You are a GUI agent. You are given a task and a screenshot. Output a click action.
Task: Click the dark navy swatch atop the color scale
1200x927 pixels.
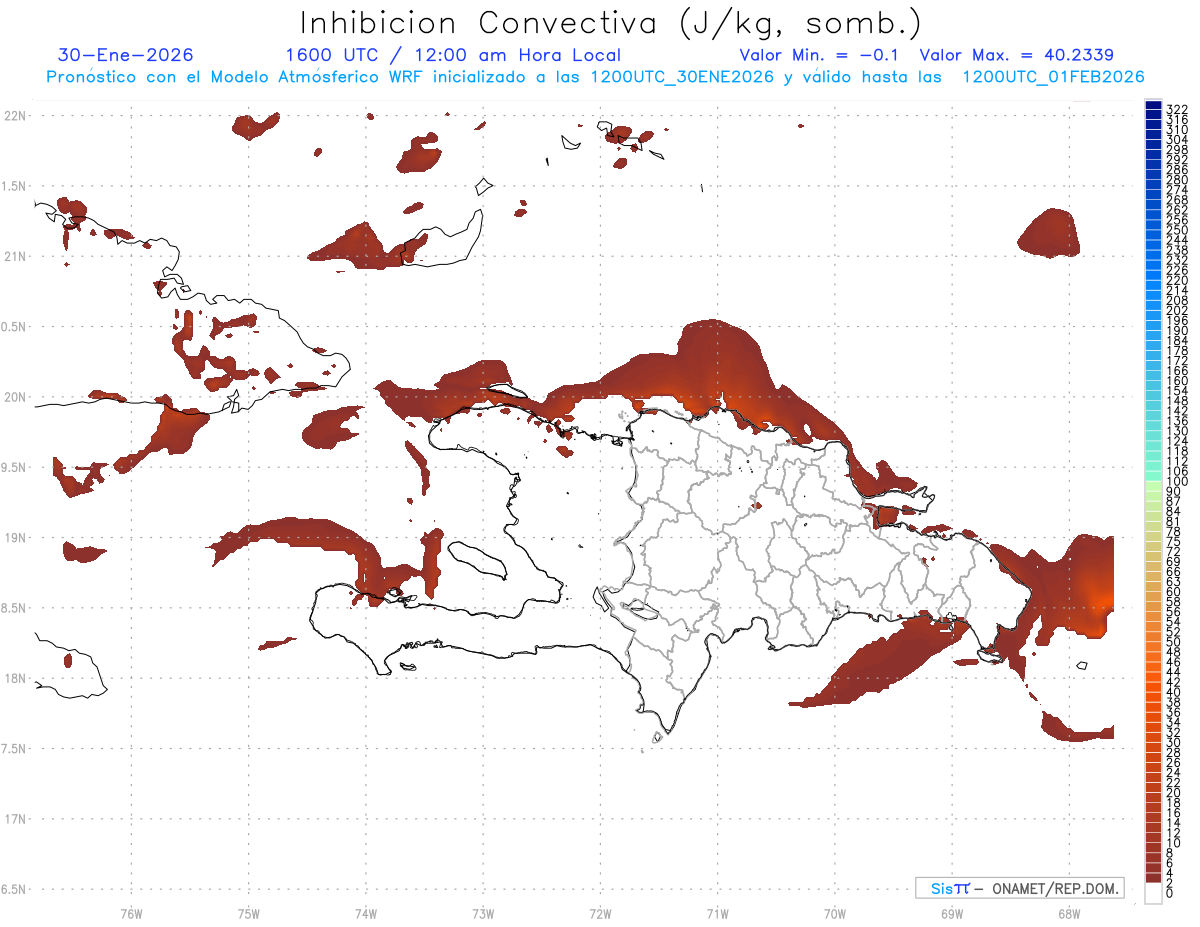(1153, 106)
